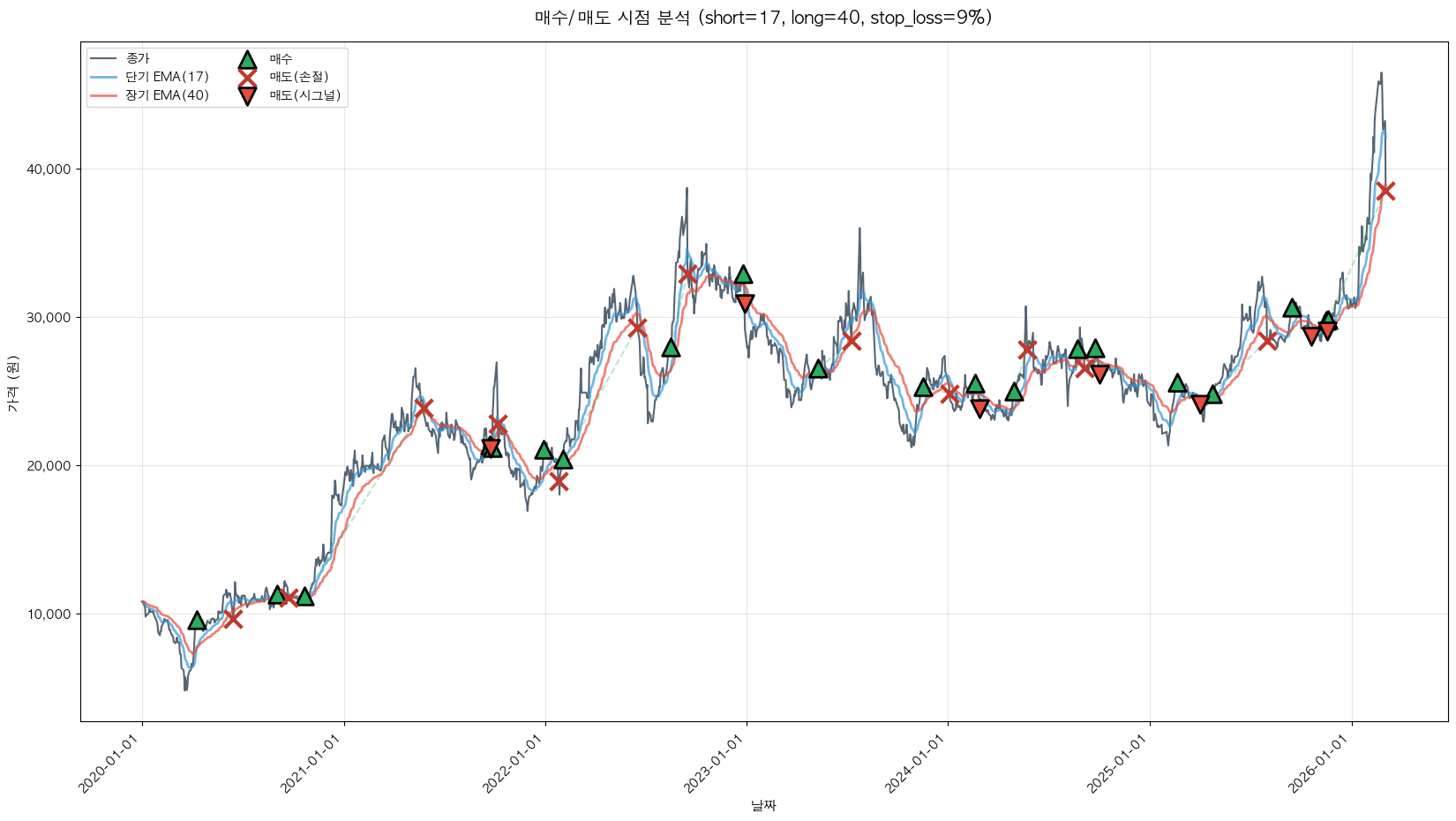Click the sell signal marker at 2023-01-01

[x=745, y=303]
